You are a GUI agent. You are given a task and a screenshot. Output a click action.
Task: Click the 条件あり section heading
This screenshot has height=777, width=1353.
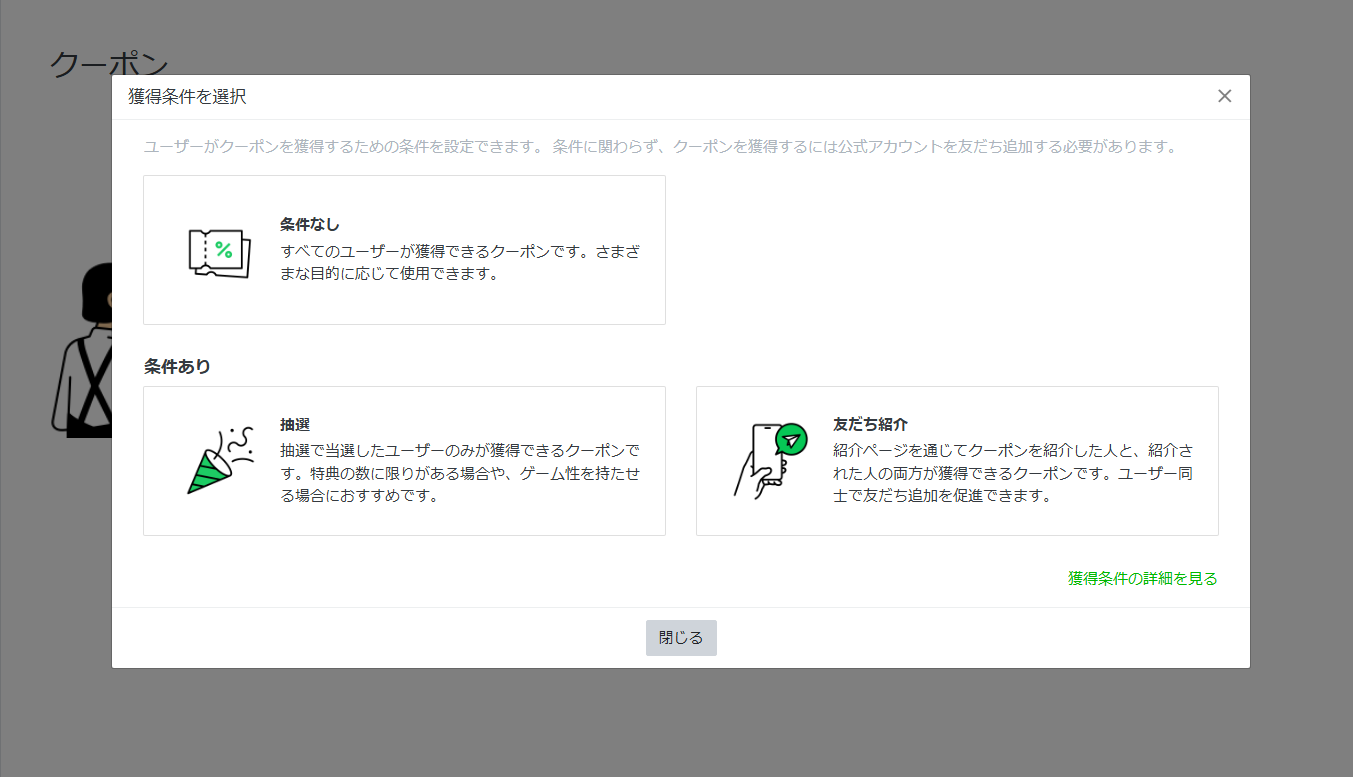point(177,366)
